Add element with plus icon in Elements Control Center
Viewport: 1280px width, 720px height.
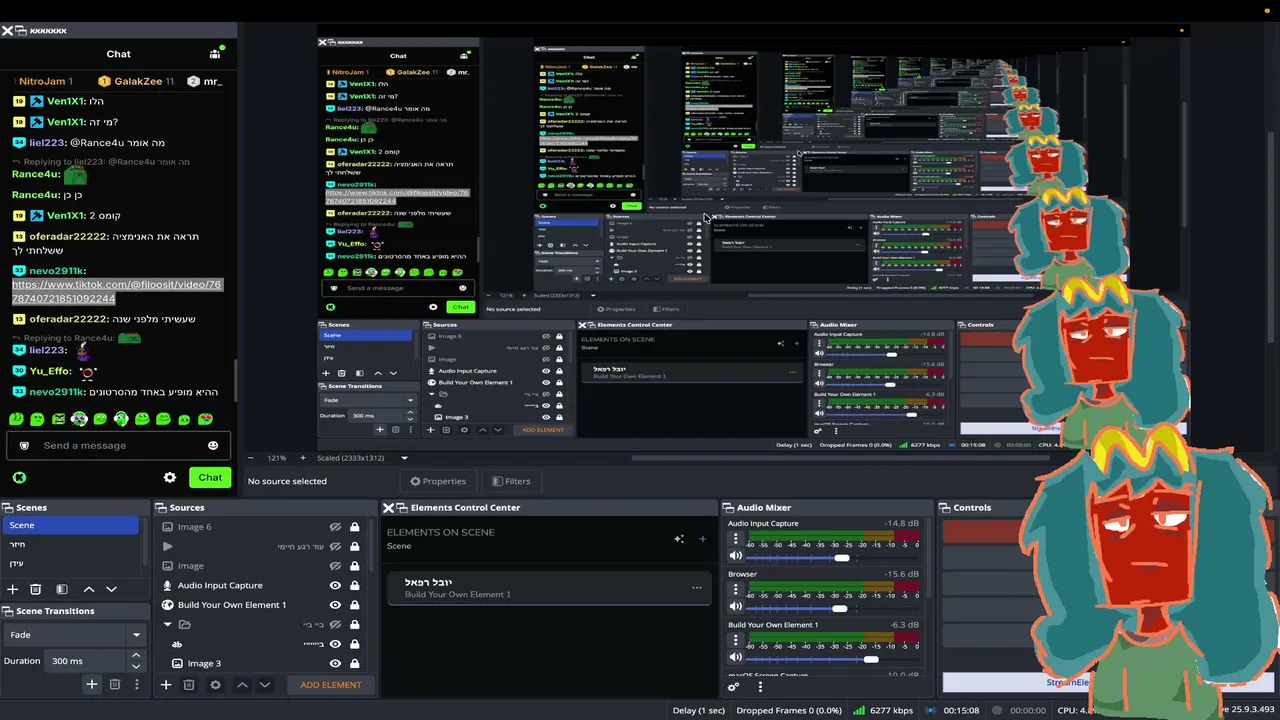coord(702,538)
